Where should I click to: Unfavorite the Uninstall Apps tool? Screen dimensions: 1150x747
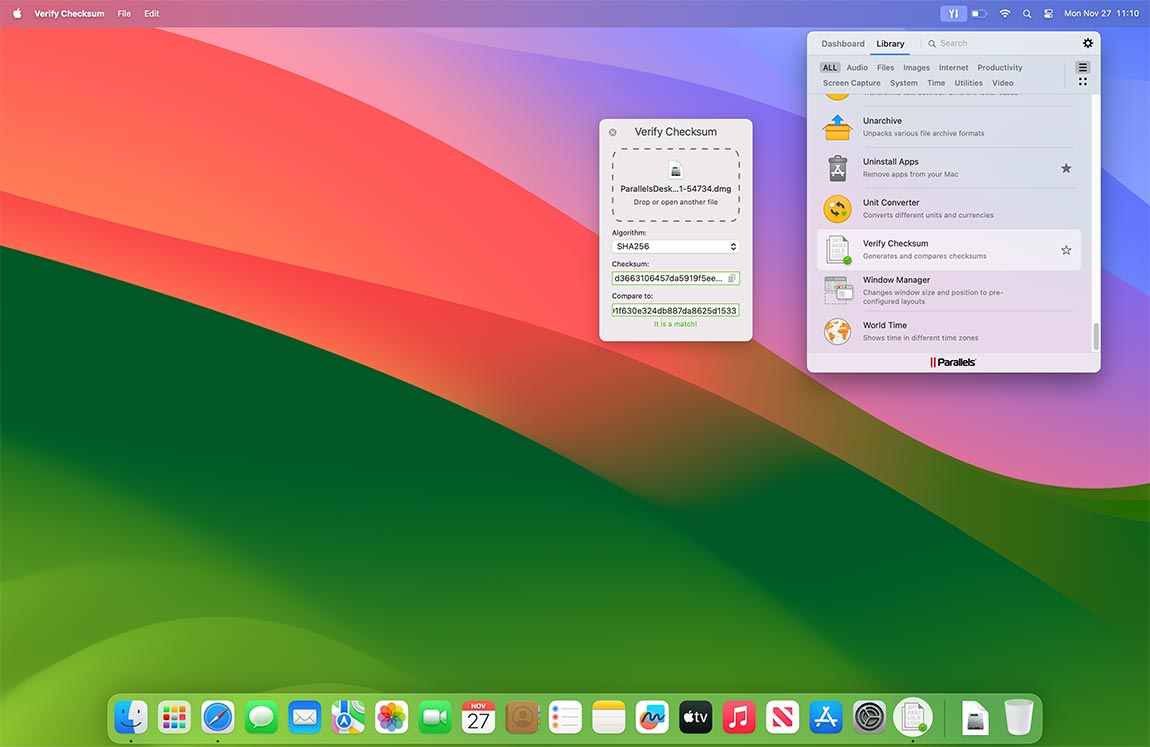coord(1066,168)
